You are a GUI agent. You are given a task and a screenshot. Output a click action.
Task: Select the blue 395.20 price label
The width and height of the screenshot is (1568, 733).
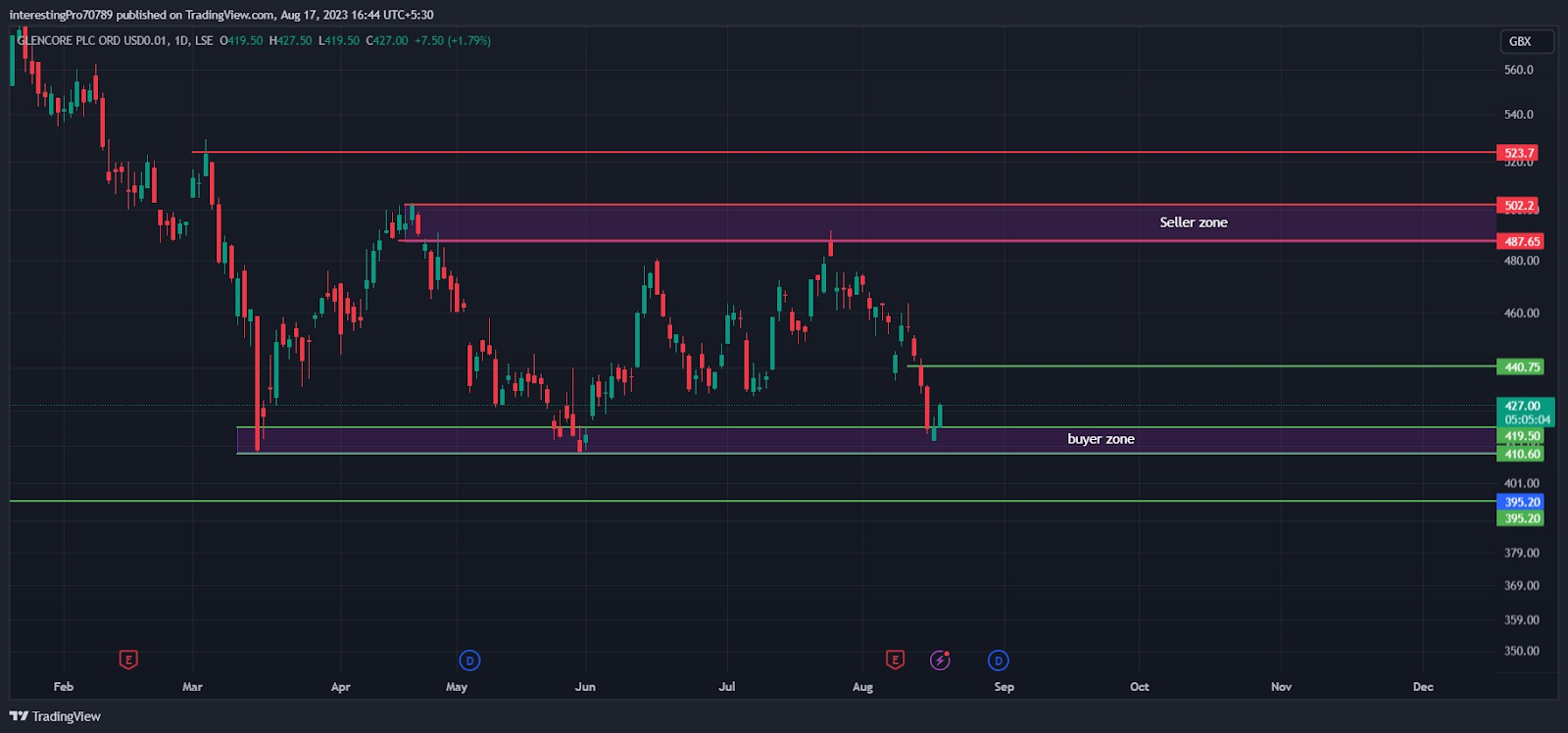(1520, 502)
